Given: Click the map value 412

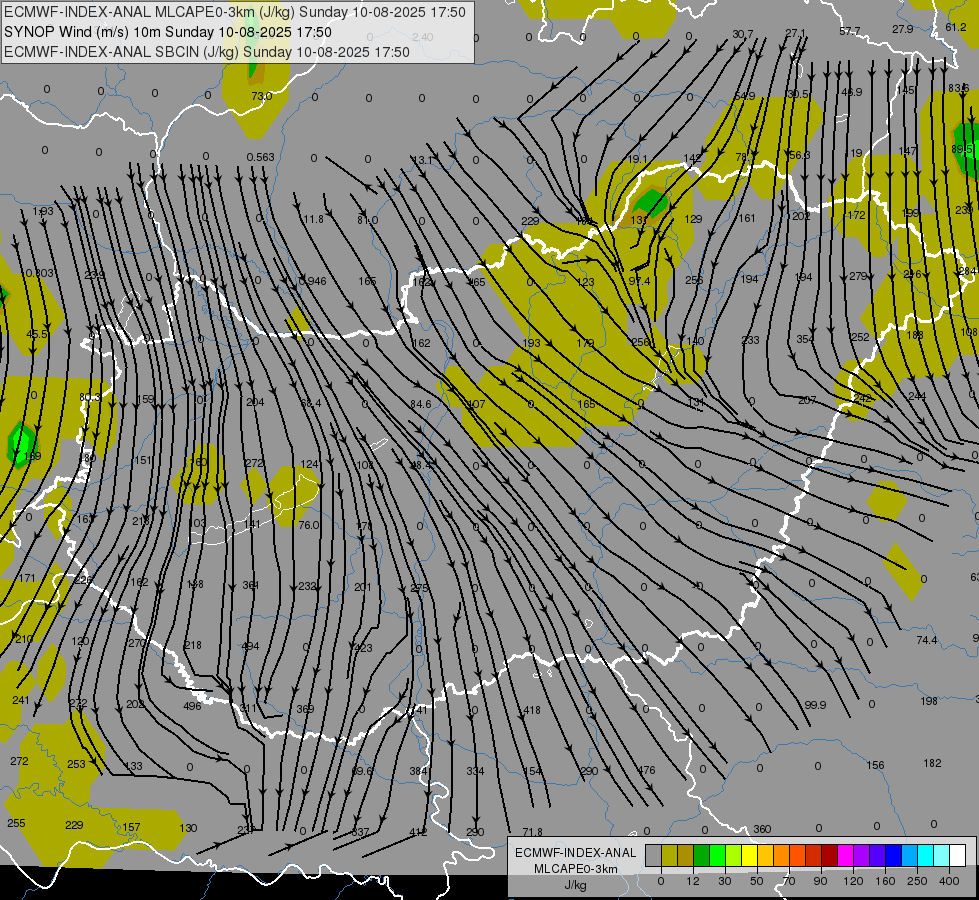Looking at the screenshot, I should 418,833.
